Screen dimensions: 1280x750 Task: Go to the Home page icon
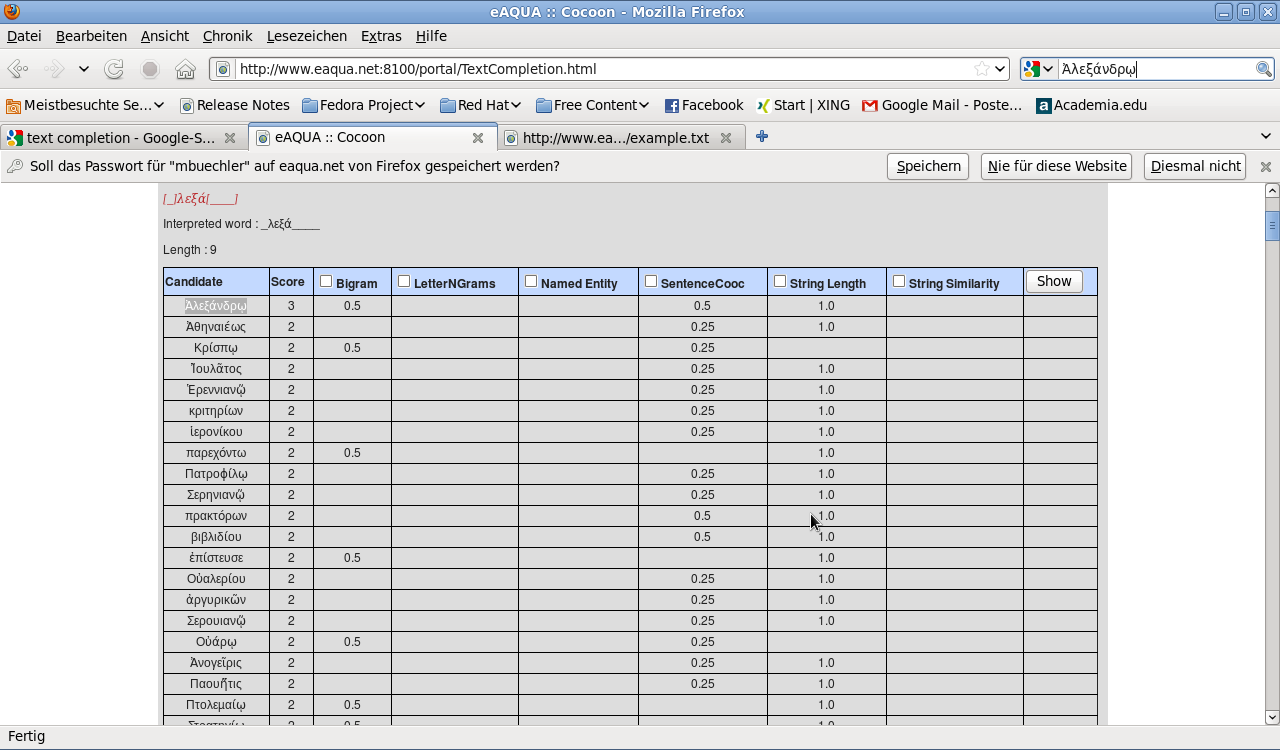click(185, 69)
